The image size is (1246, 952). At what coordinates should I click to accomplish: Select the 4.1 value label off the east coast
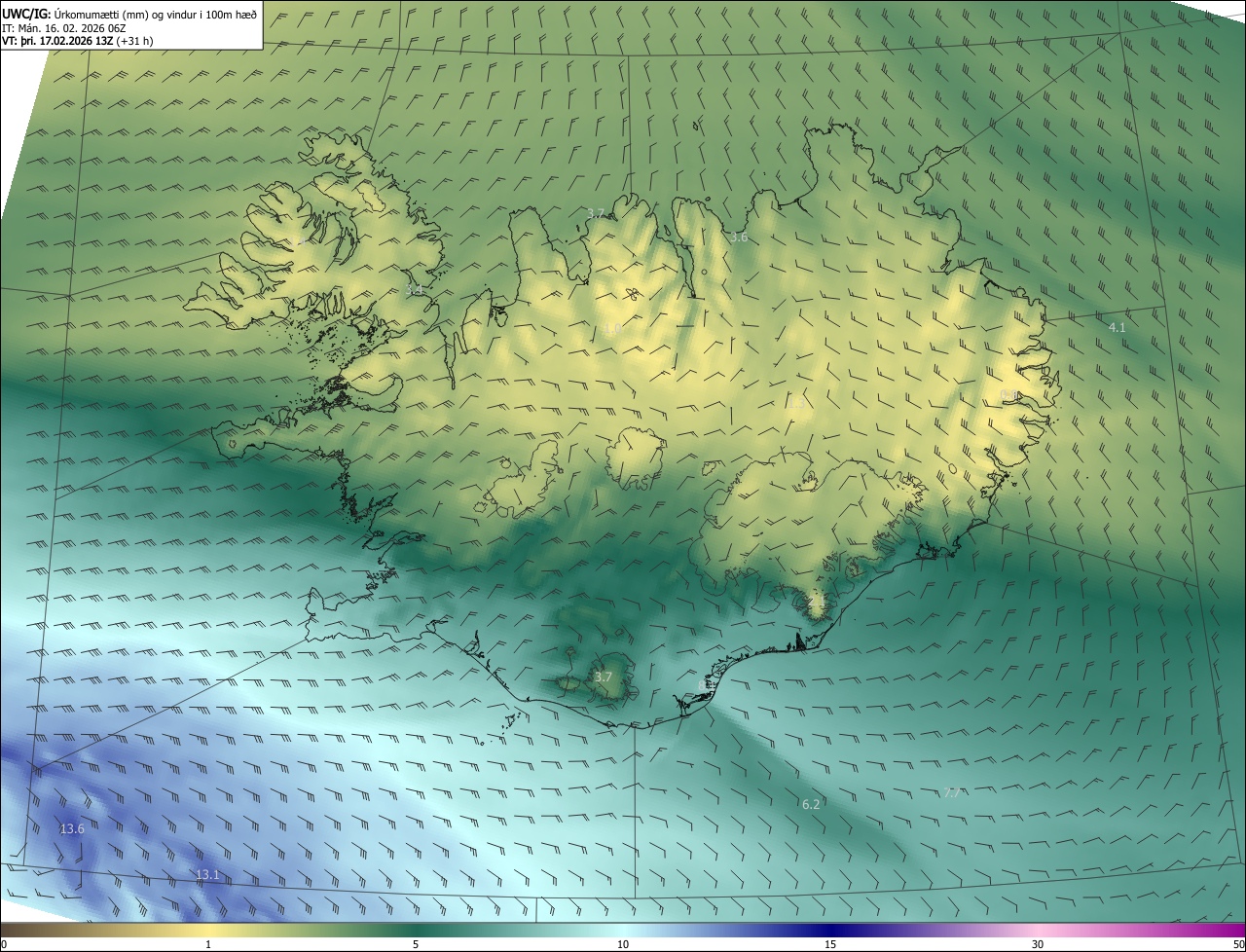1117,328
